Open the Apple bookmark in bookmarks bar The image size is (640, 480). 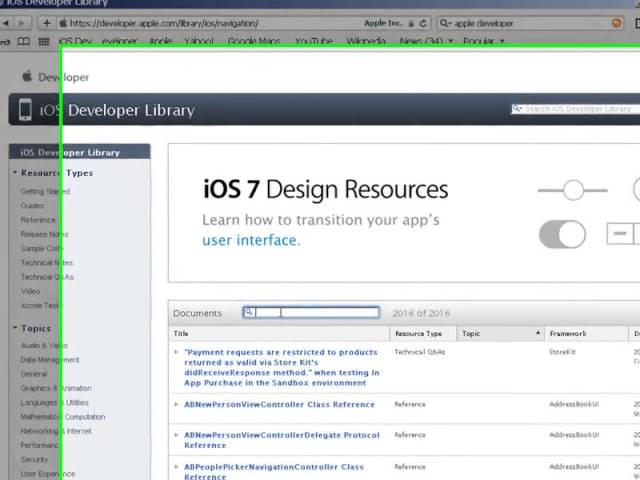tap(160, 41)
